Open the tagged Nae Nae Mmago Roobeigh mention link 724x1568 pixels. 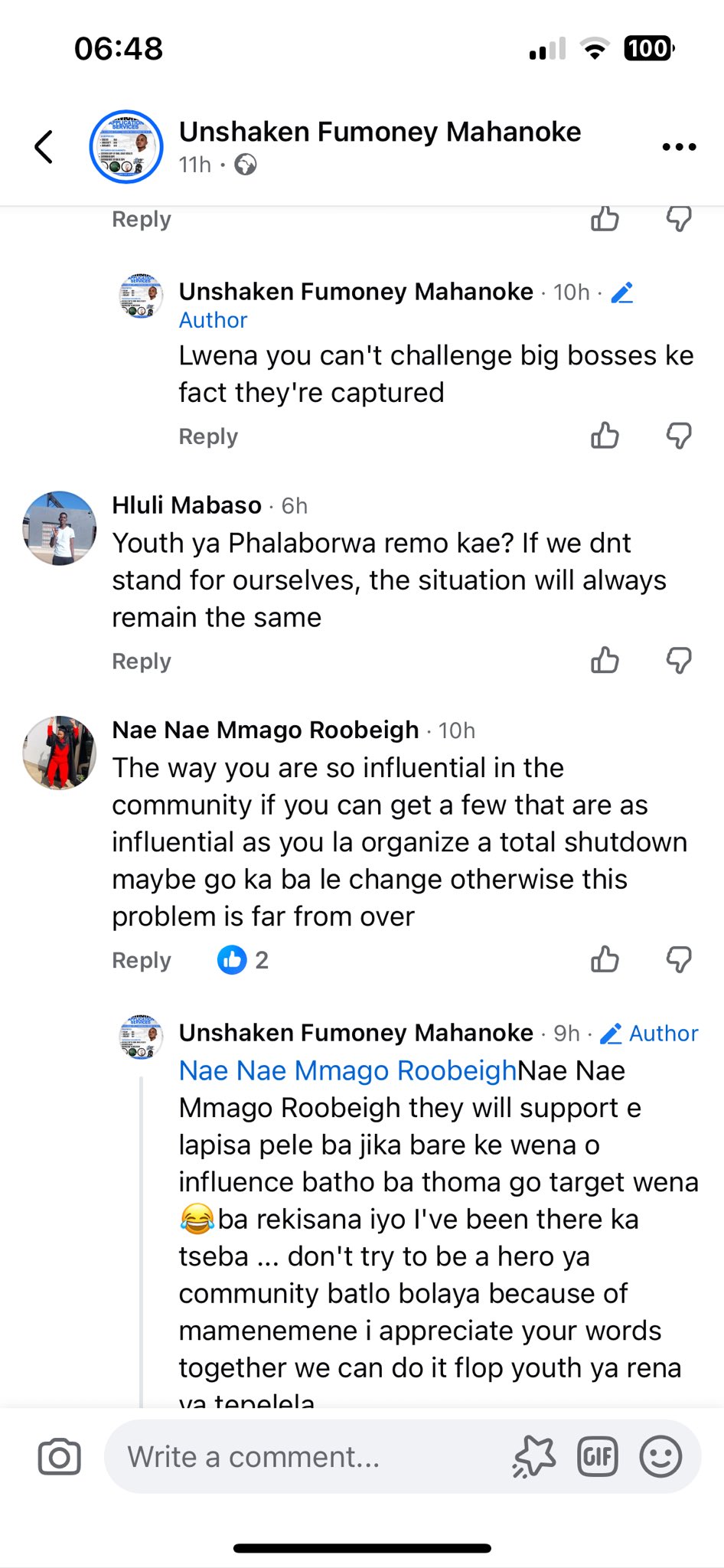click(347, 1070)
